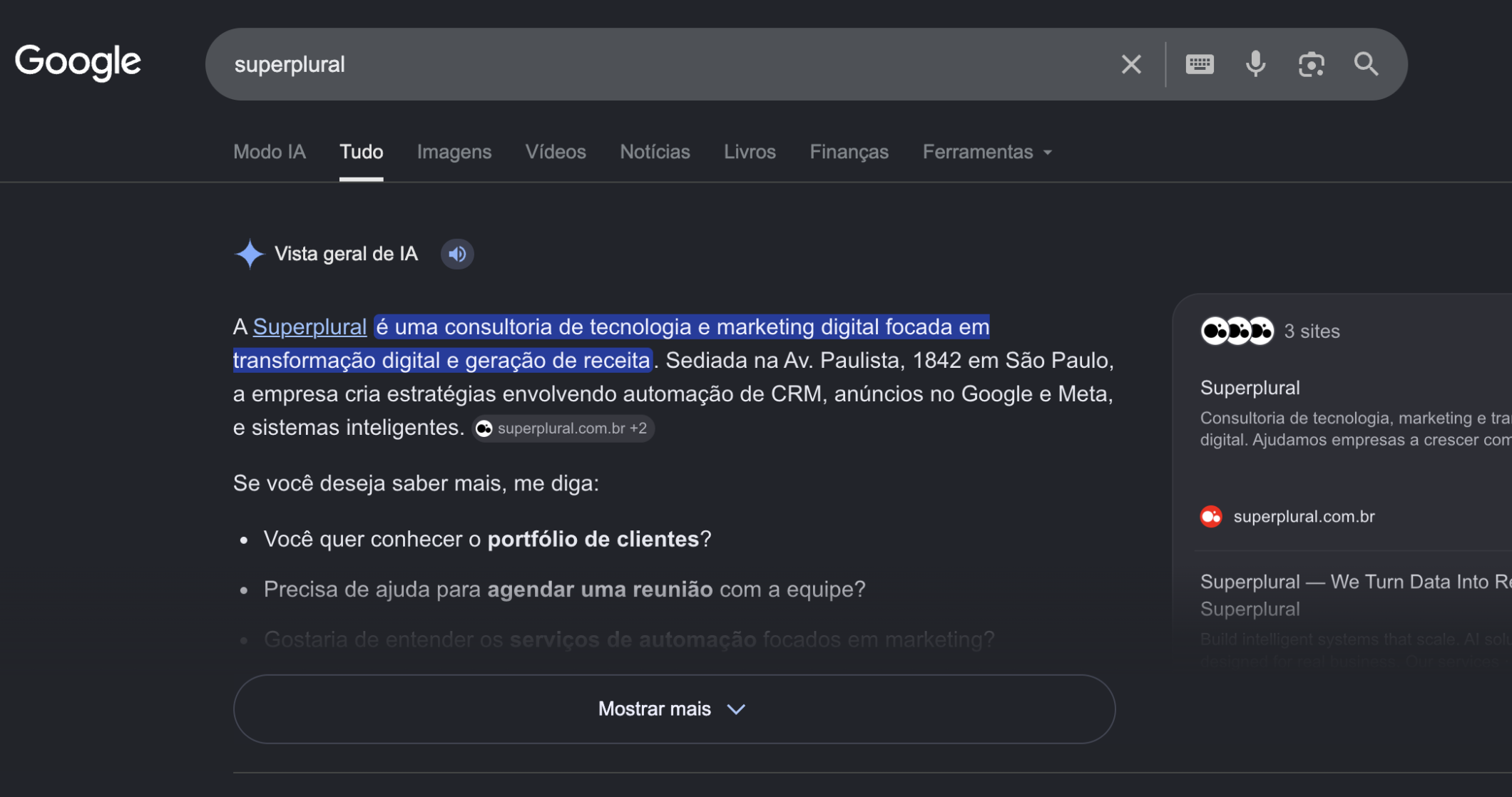1512x797 pixels.
Task: Start voice search with microphone icon
Action: click(1255, 64)
